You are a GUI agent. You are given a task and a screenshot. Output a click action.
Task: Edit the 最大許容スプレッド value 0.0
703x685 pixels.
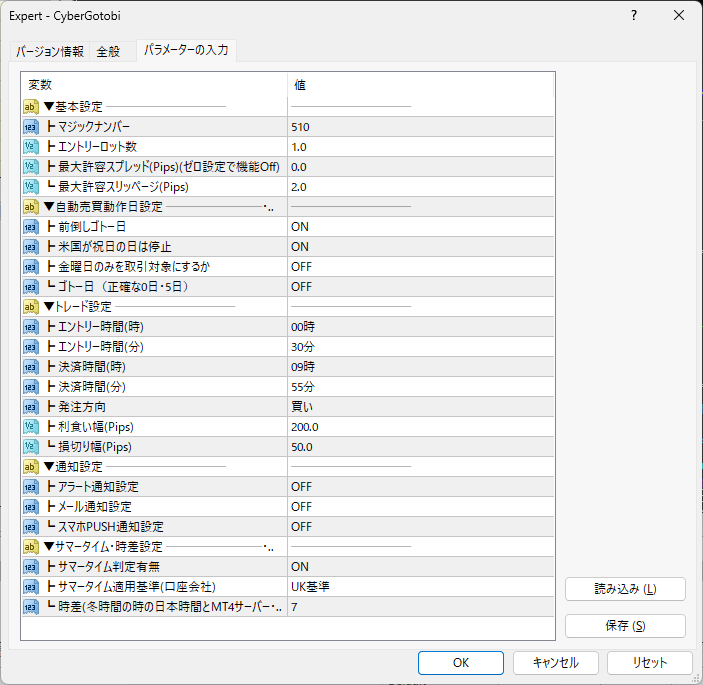coord(421,167)
